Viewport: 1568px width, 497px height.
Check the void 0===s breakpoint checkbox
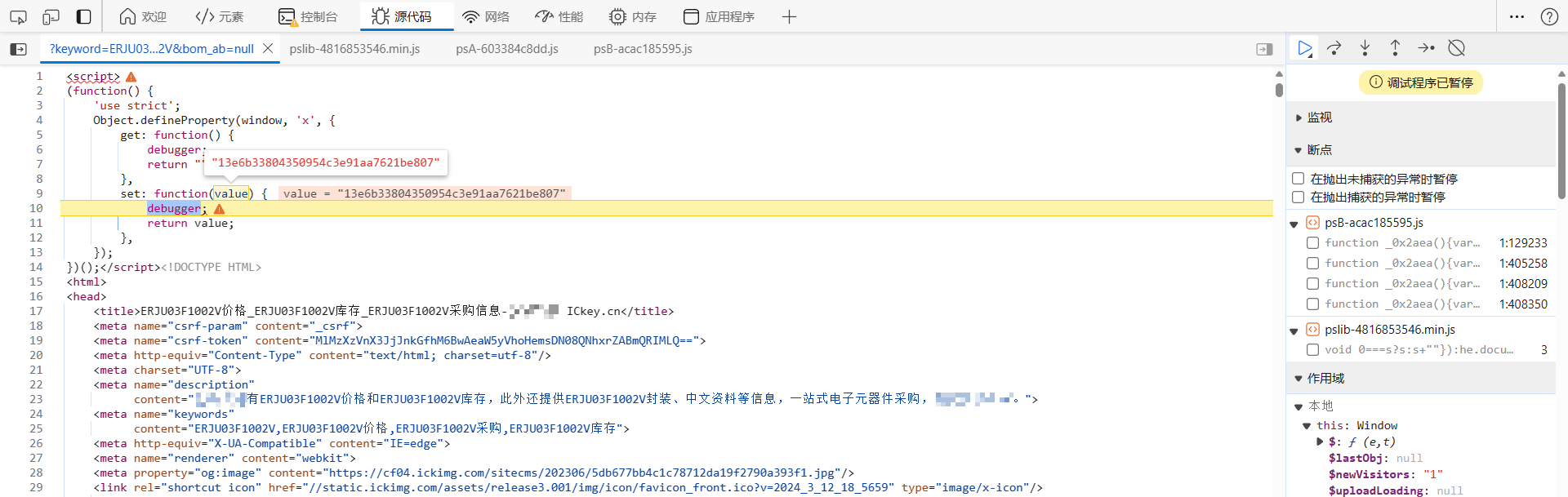coord(1312,350)
